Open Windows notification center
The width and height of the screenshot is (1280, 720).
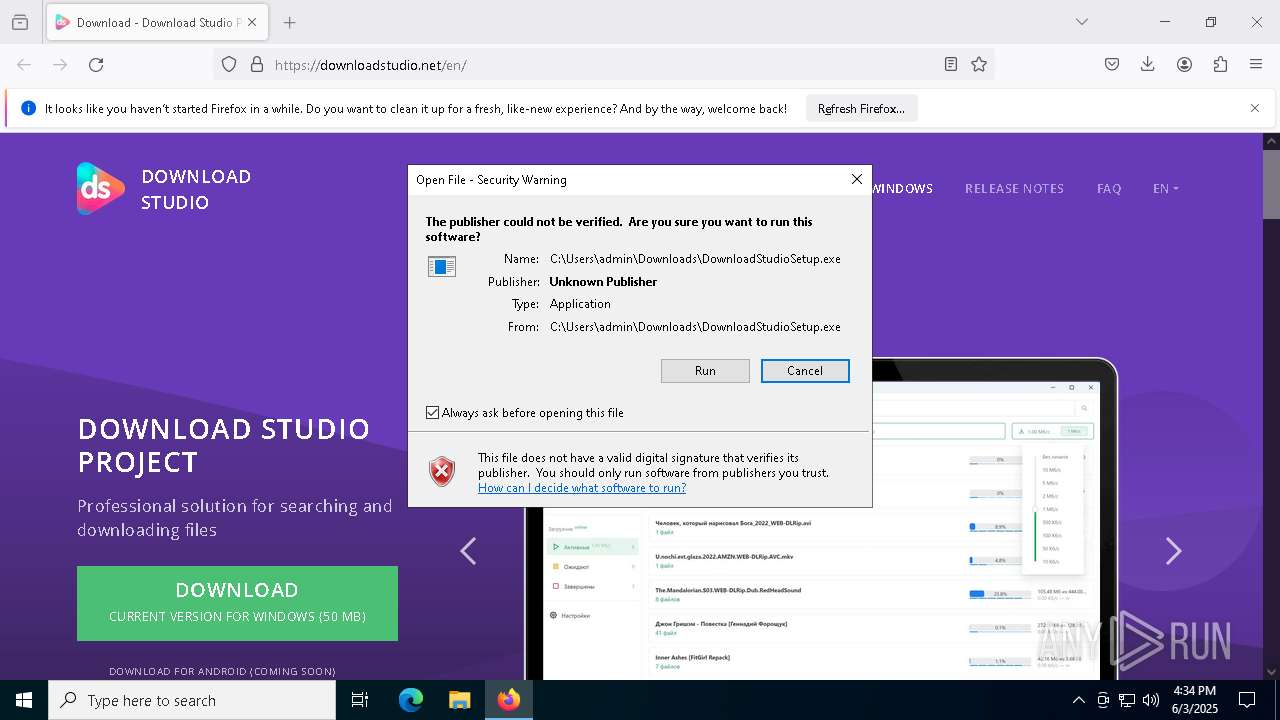point(1247,700)
